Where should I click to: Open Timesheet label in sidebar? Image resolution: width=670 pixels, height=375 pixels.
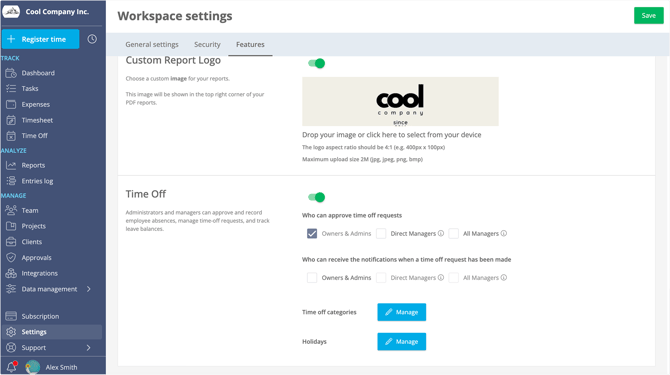(x=37, y=120)
